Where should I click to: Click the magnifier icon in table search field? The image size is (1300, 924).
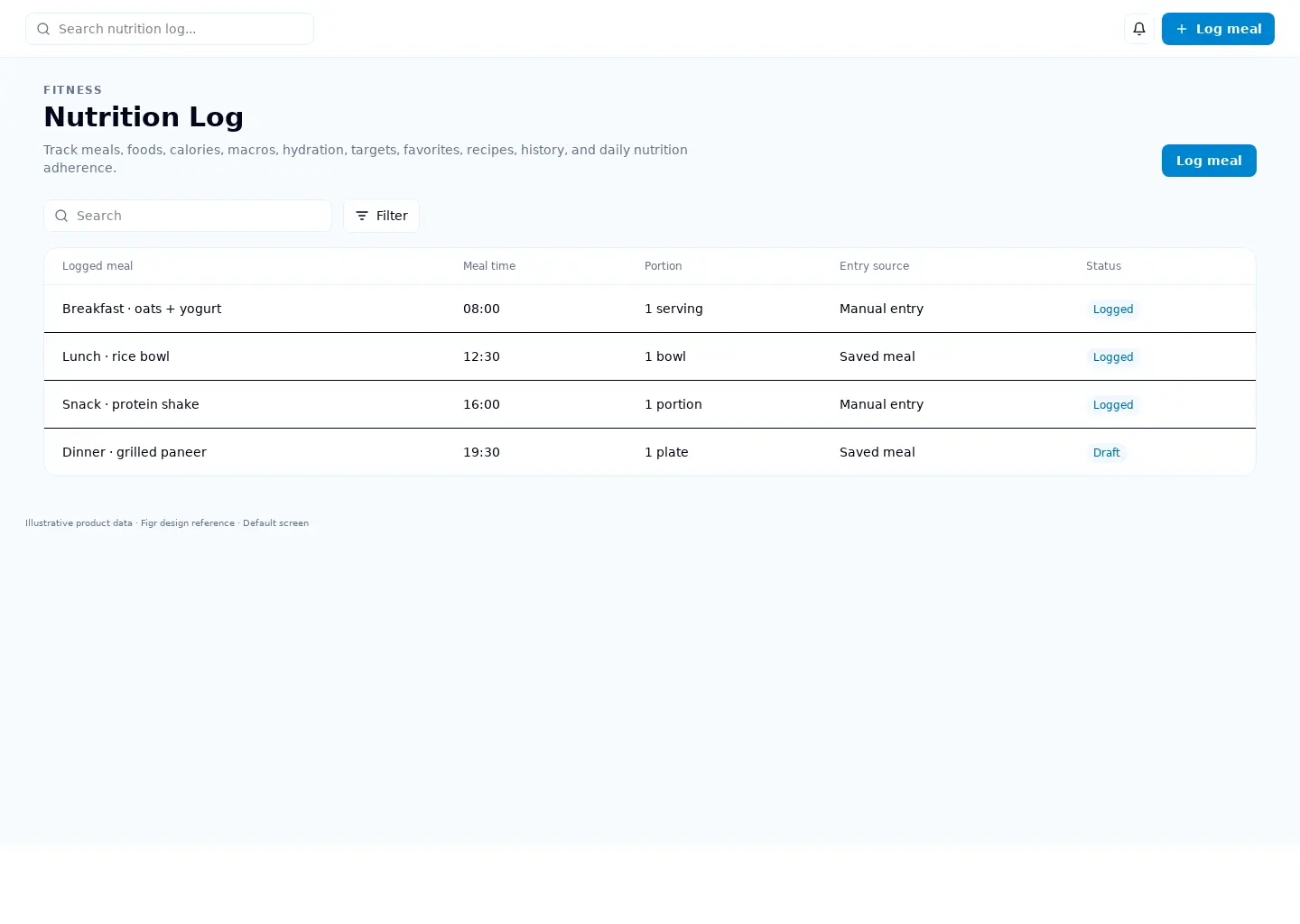(x=61, y=216)
